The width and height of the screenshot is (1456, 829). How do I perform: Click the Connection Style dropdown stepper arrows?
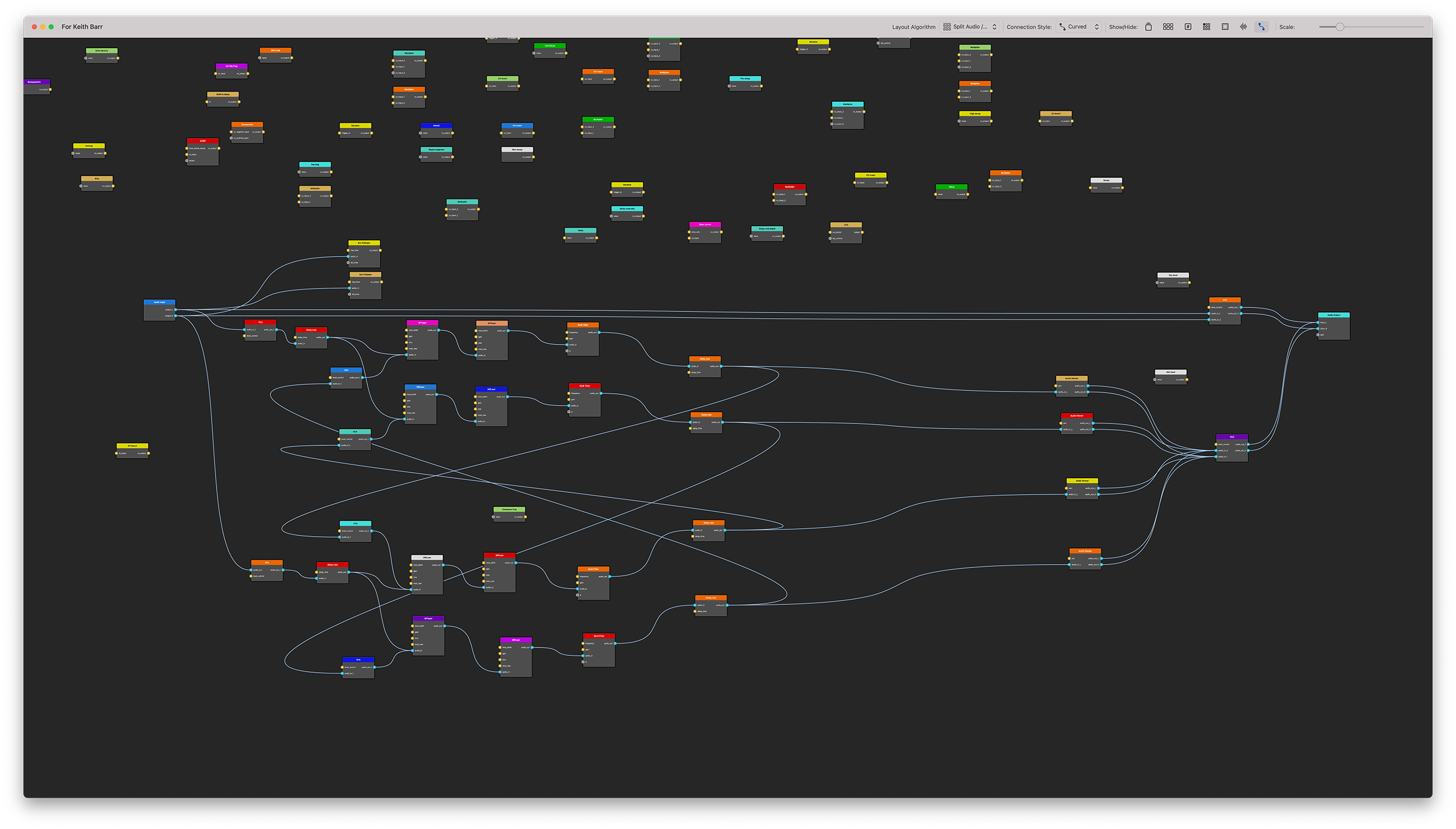click(1097, 27)
